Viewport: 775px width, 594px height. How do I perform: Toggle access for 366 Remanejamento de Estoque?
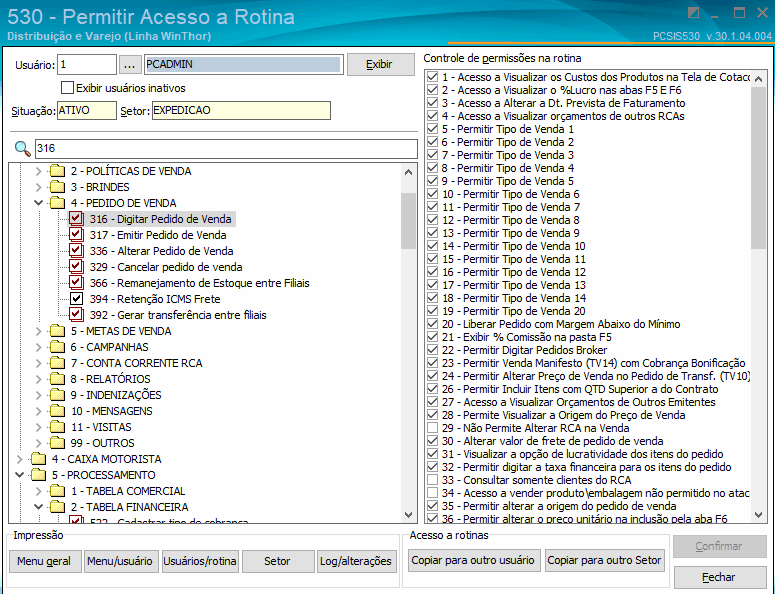pyautogui.click(x=76, y=283)
